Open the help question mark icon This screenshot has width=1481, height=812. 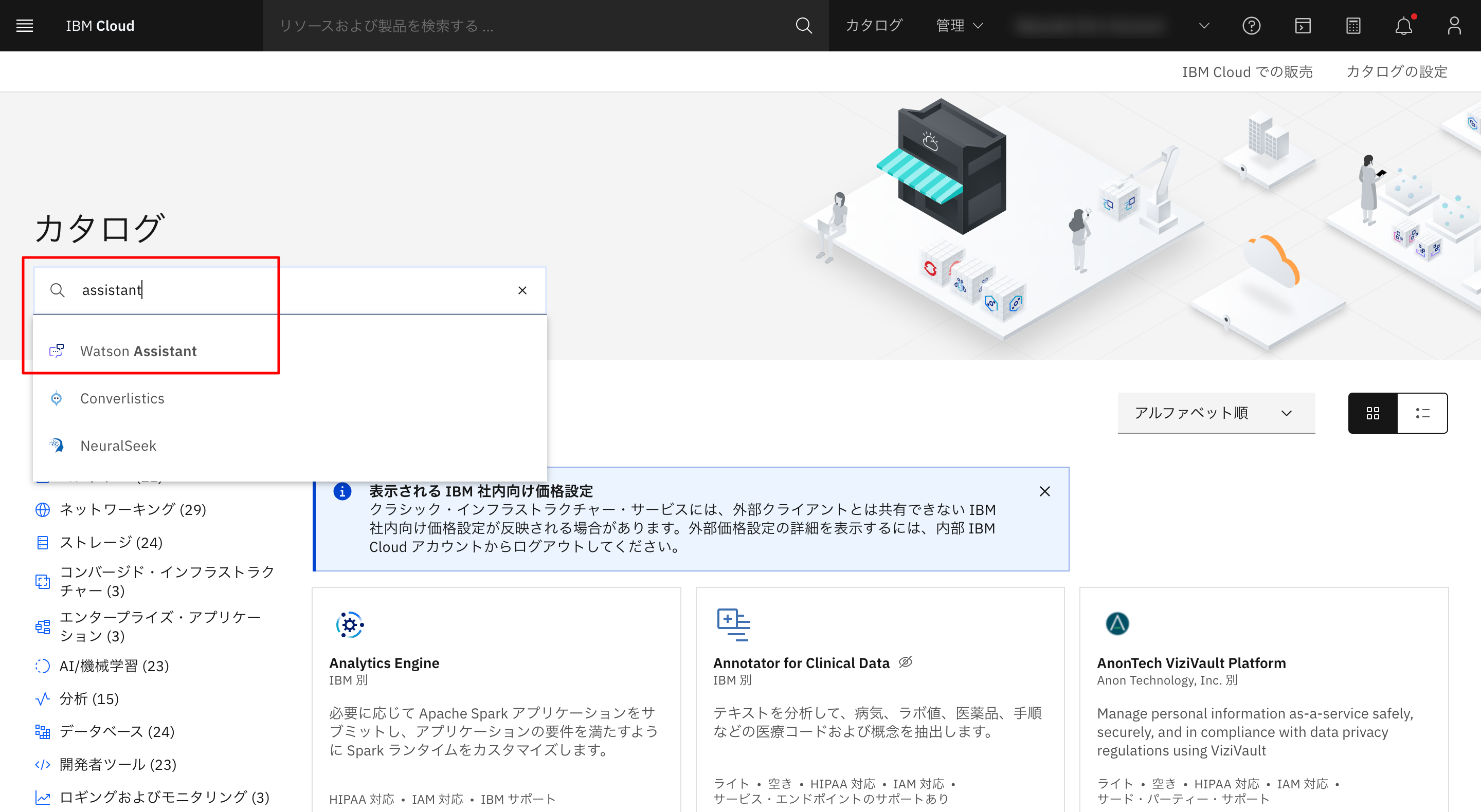pyautogui.click(x=1251, y=26)
